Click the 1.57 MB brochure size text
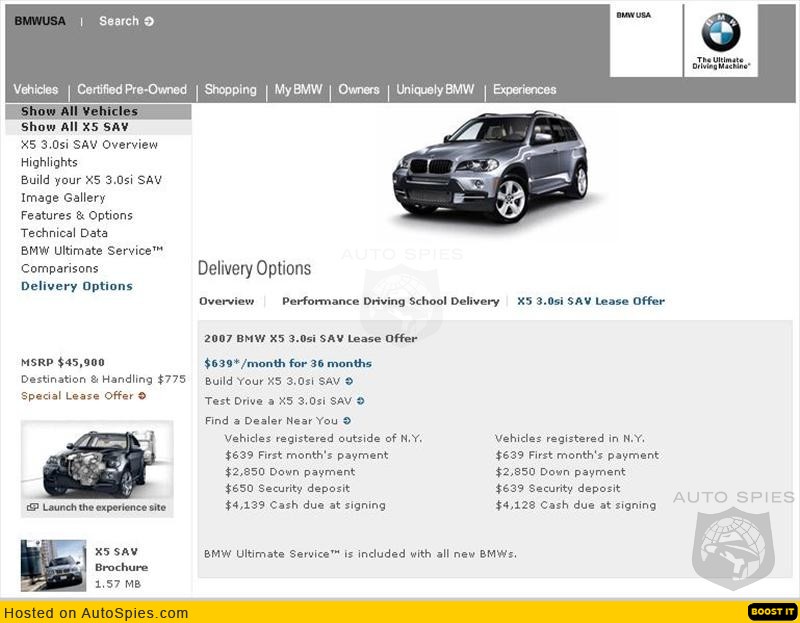 [118, 584]
